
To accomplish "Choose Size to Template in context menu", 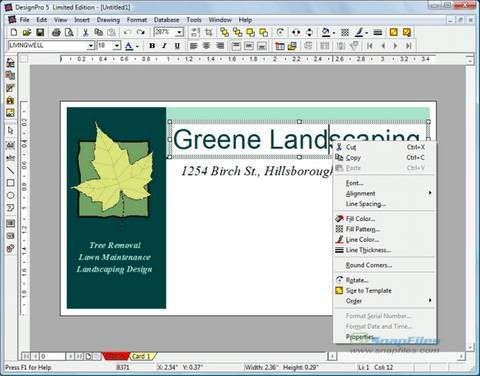I will [x=368, y=291].
